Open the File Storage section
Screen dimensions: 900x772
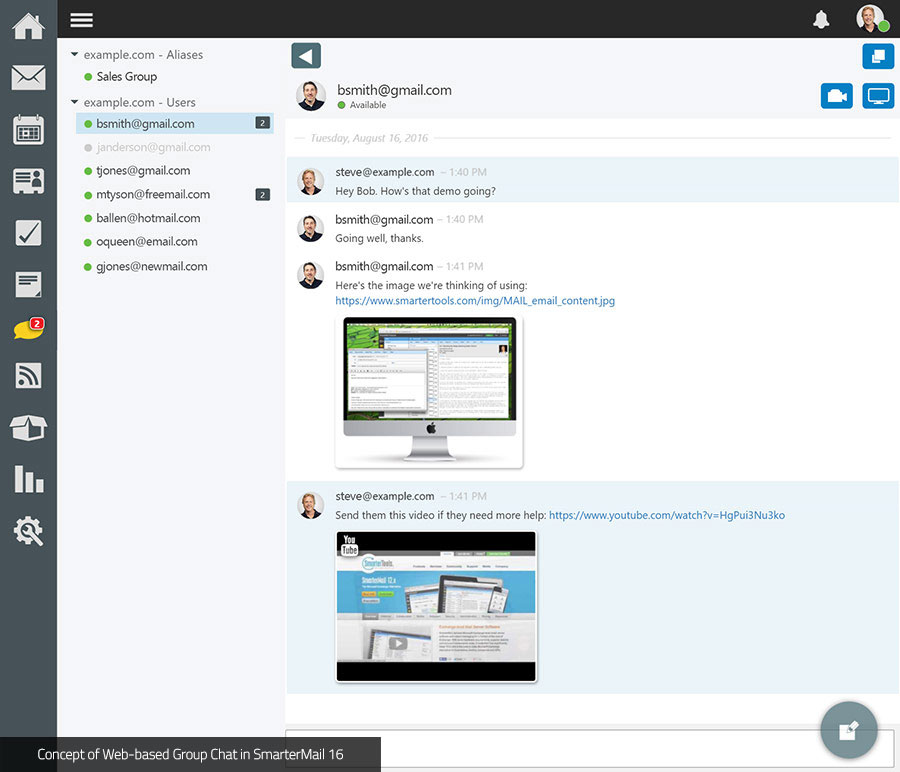[x=27, y=428]
